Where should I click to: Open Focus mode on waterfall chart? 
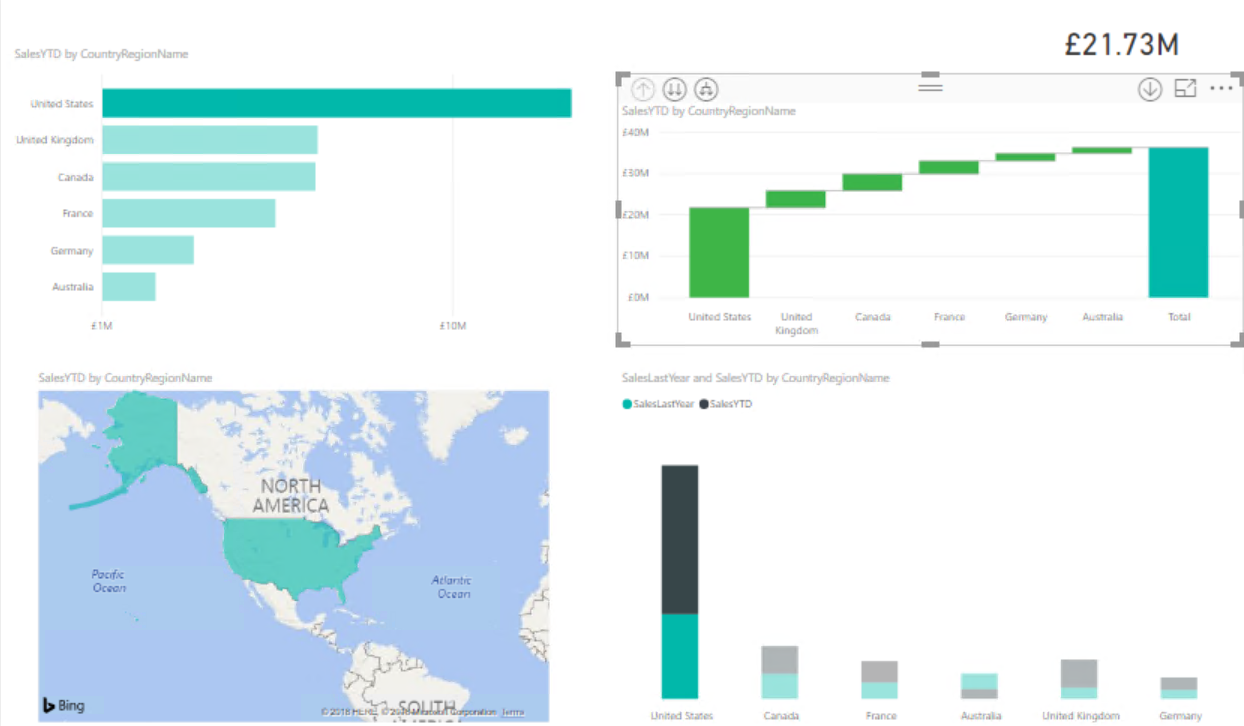[x=1185, y=89]
